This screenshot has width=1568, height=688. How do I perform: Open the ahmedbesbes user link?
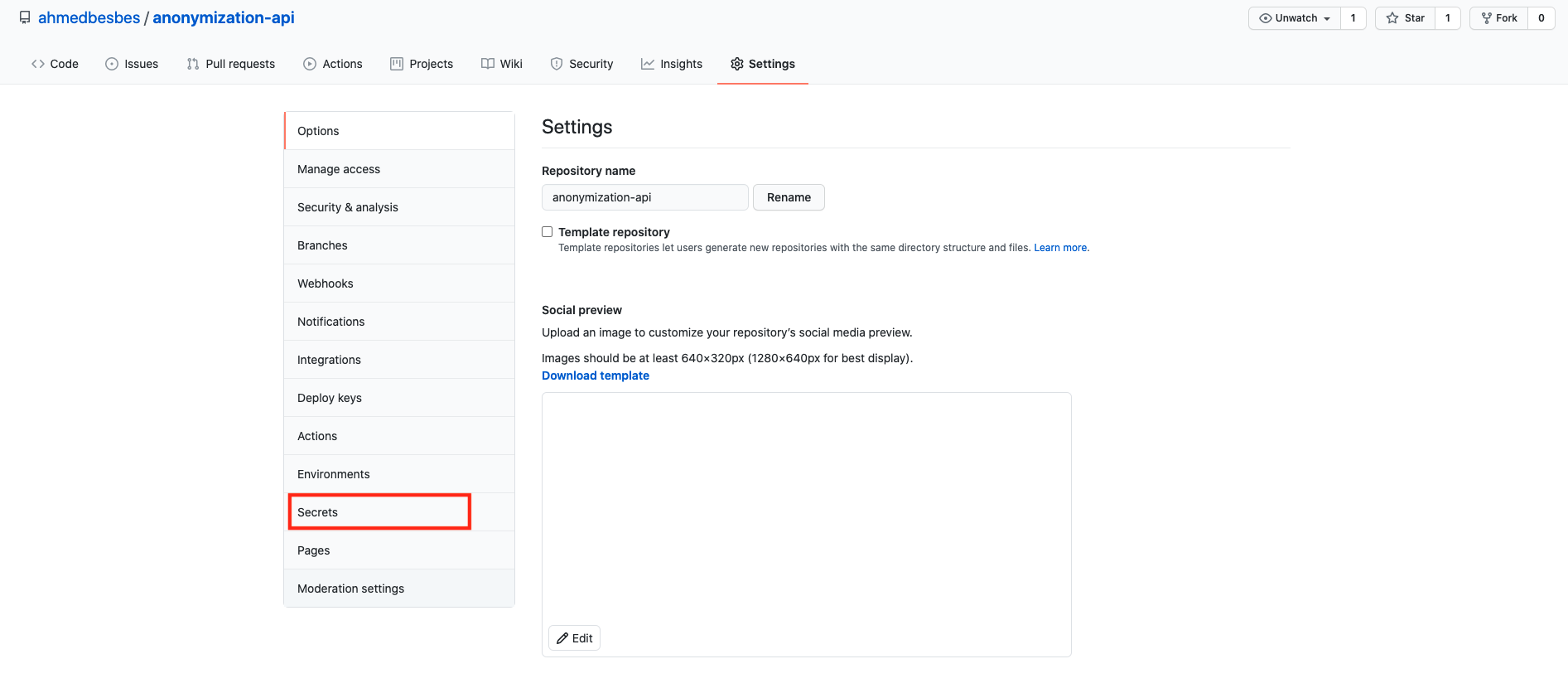[89, 17]
